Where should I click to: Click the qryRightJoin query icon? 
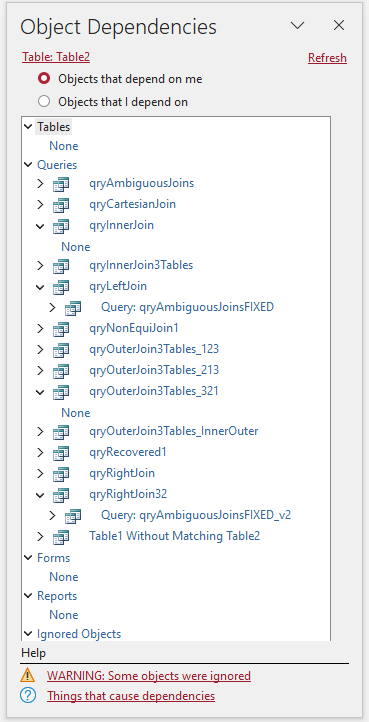click(x=61, y=474)
